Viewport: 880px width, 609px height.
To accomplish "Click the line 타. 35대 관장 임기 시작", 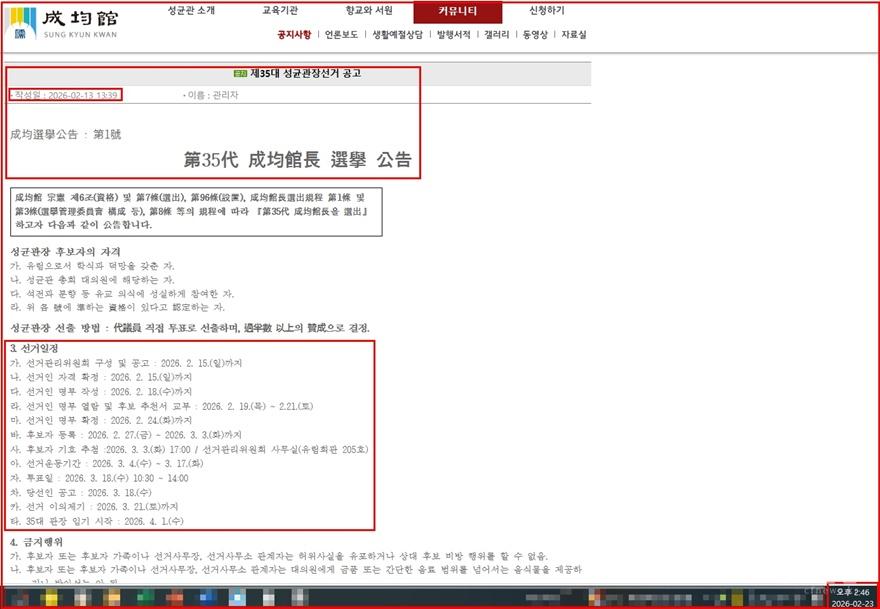I will (97, 521).
